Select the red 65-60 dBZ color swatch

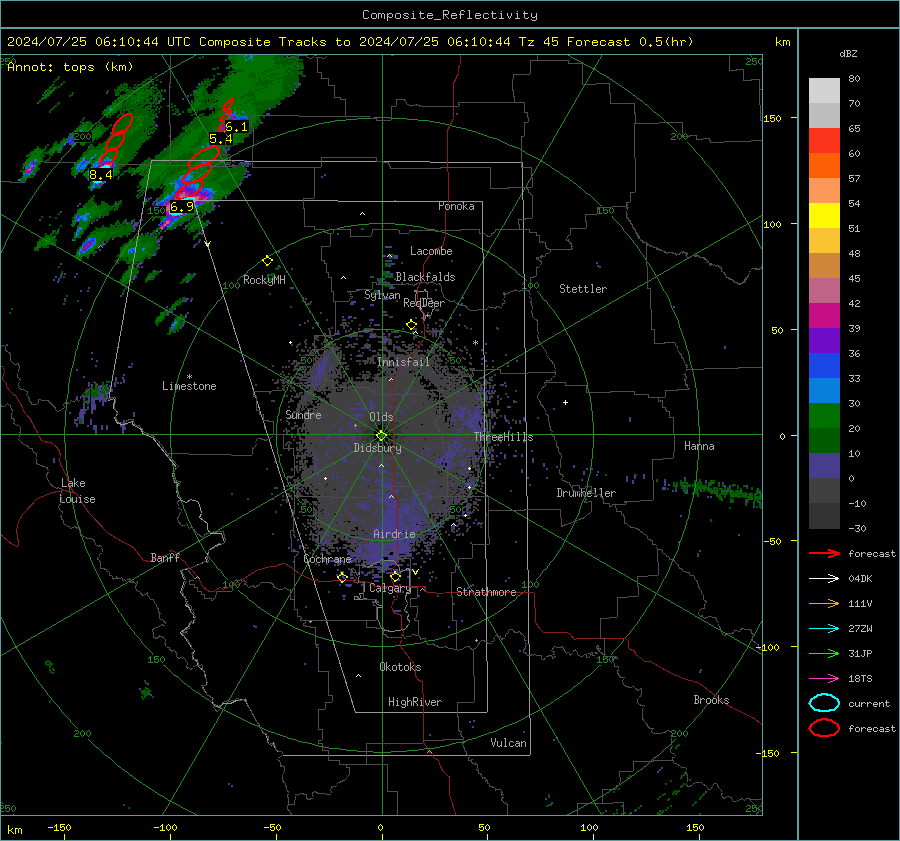pos(824,141)
